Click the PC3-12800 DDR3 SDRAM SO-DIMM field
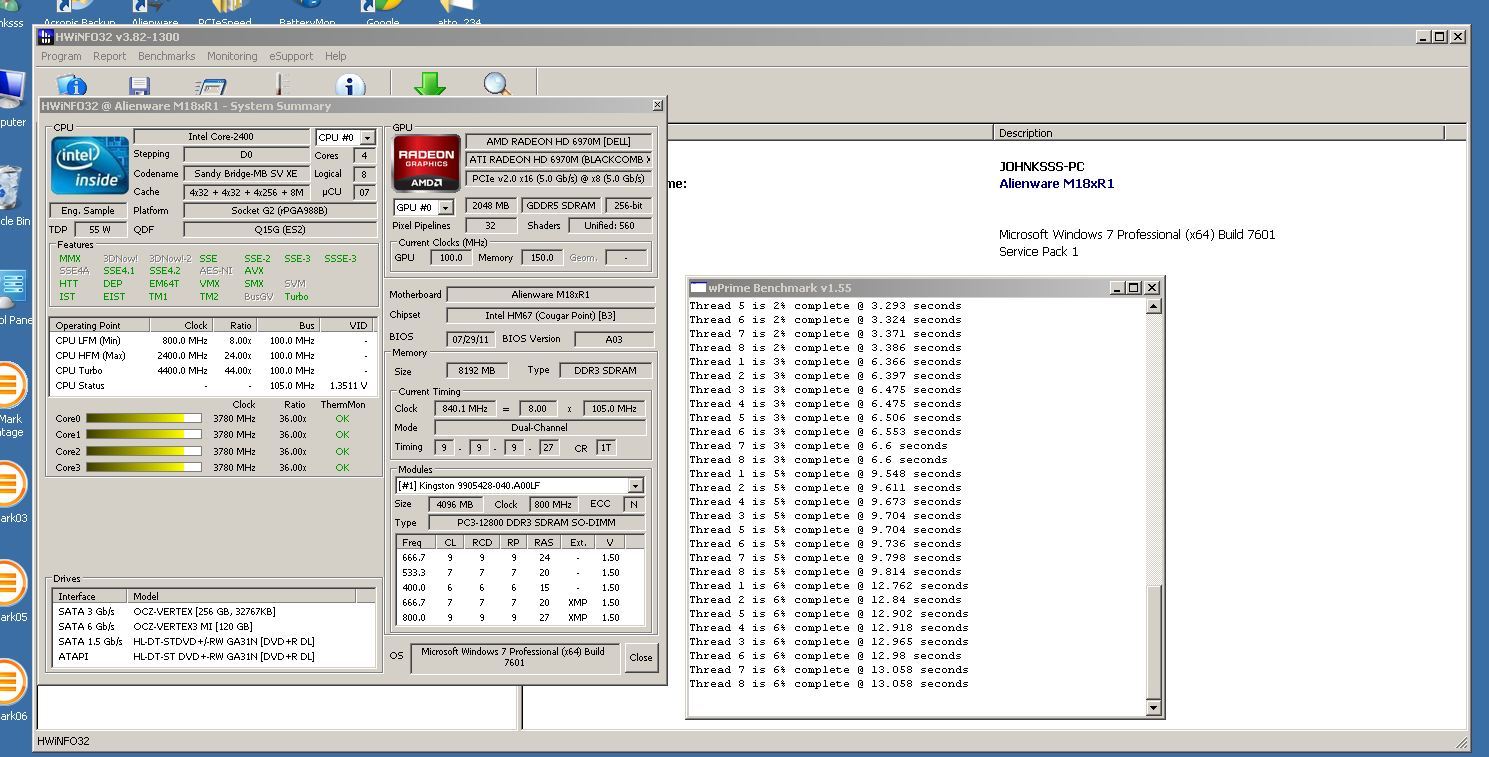This screenshot has height=757, width=1489. click(537, 523)
